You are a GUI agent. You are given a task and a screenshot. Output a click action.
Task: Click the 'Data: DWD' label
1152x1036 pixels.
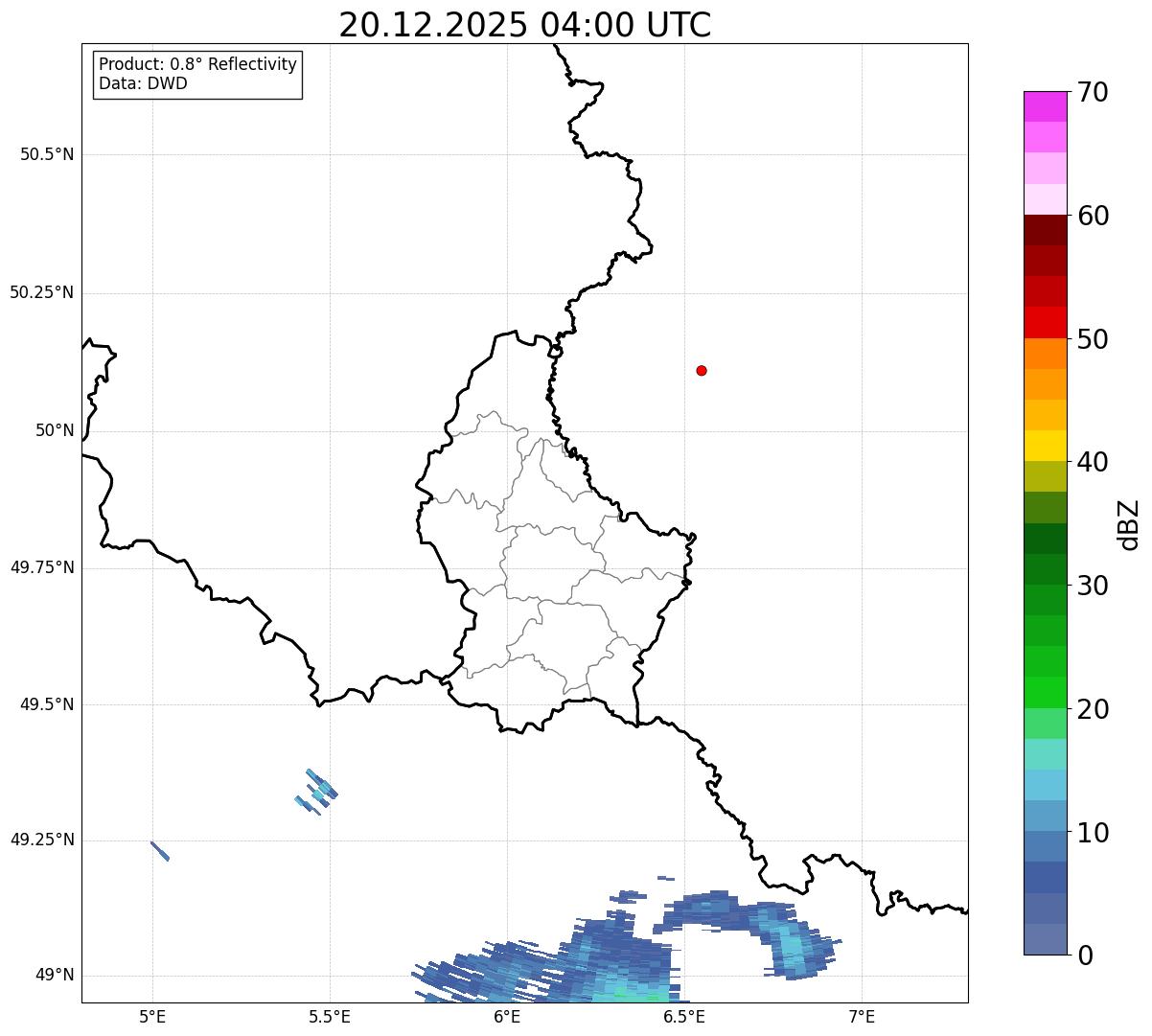[x=143, y=83]
